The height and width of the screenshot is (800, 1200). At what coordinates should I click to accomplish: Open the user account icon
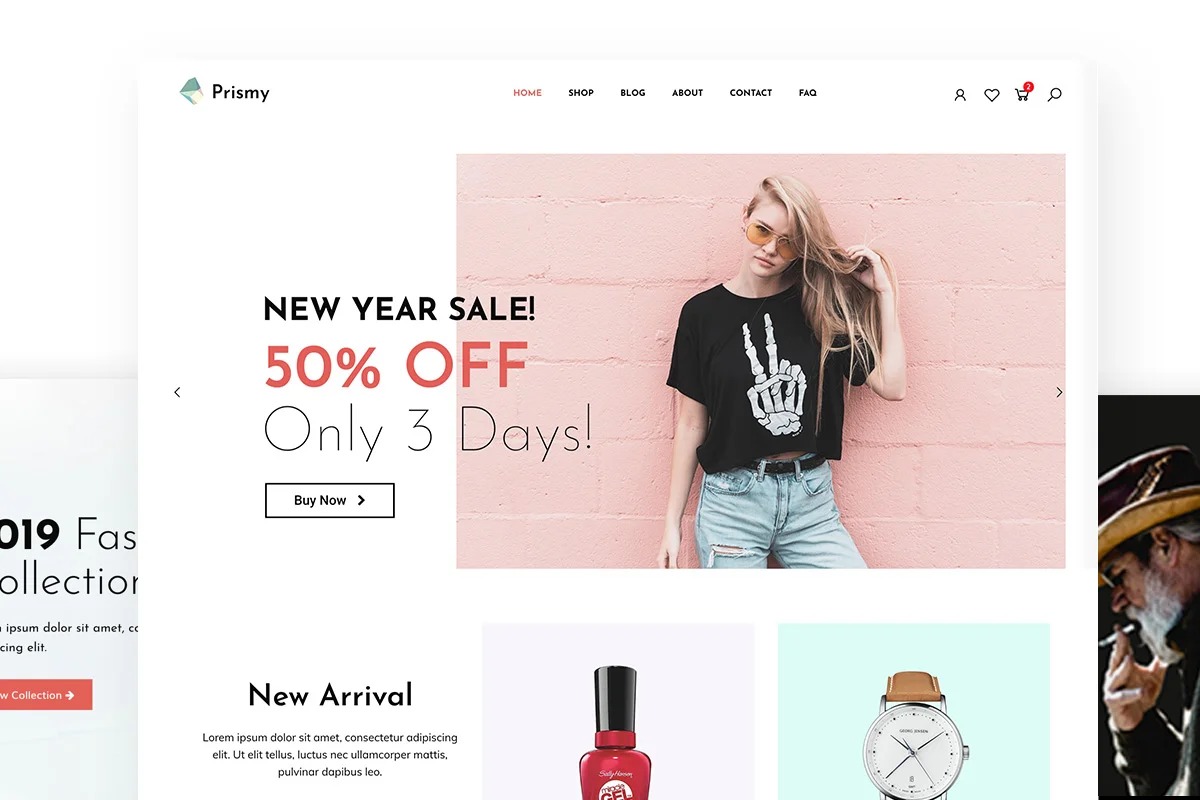click(960, 95)
